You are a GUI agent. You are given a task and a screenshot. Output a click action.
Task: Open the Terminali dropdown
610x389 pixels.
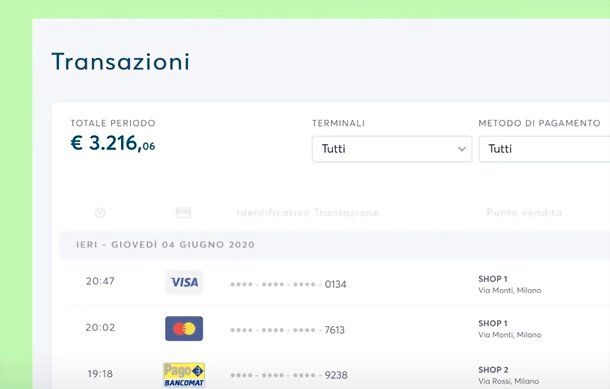click(x=392, y=149)
